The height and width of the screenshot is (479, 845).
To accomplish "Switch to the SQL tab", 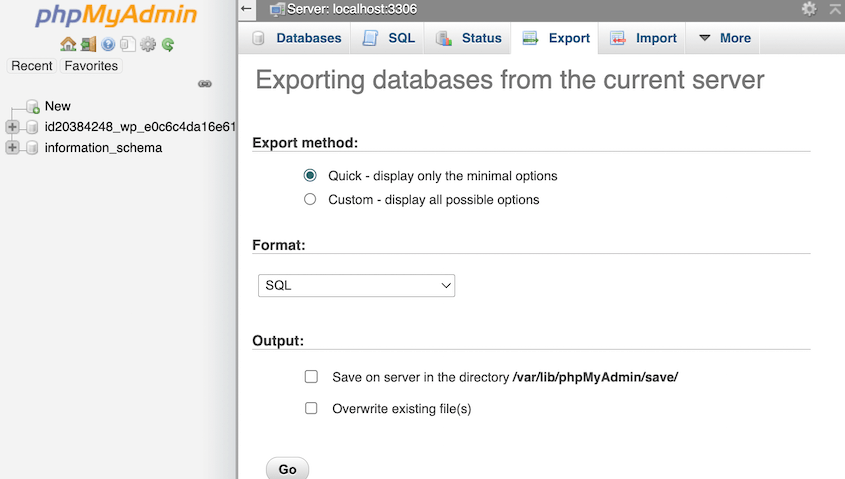I will click(388, 38).
